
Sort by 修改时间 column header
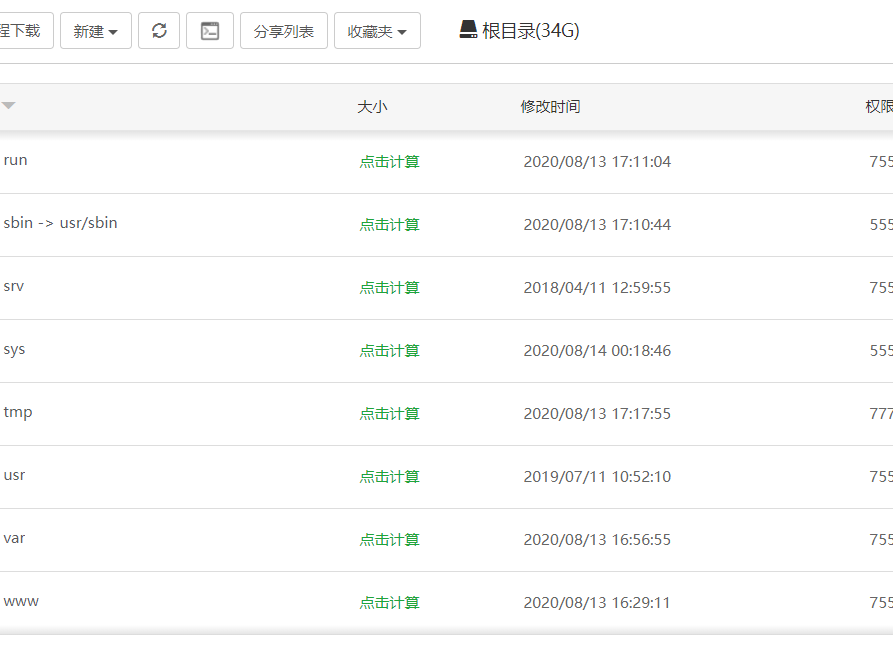pyautogui.click(x=550, y=106)
